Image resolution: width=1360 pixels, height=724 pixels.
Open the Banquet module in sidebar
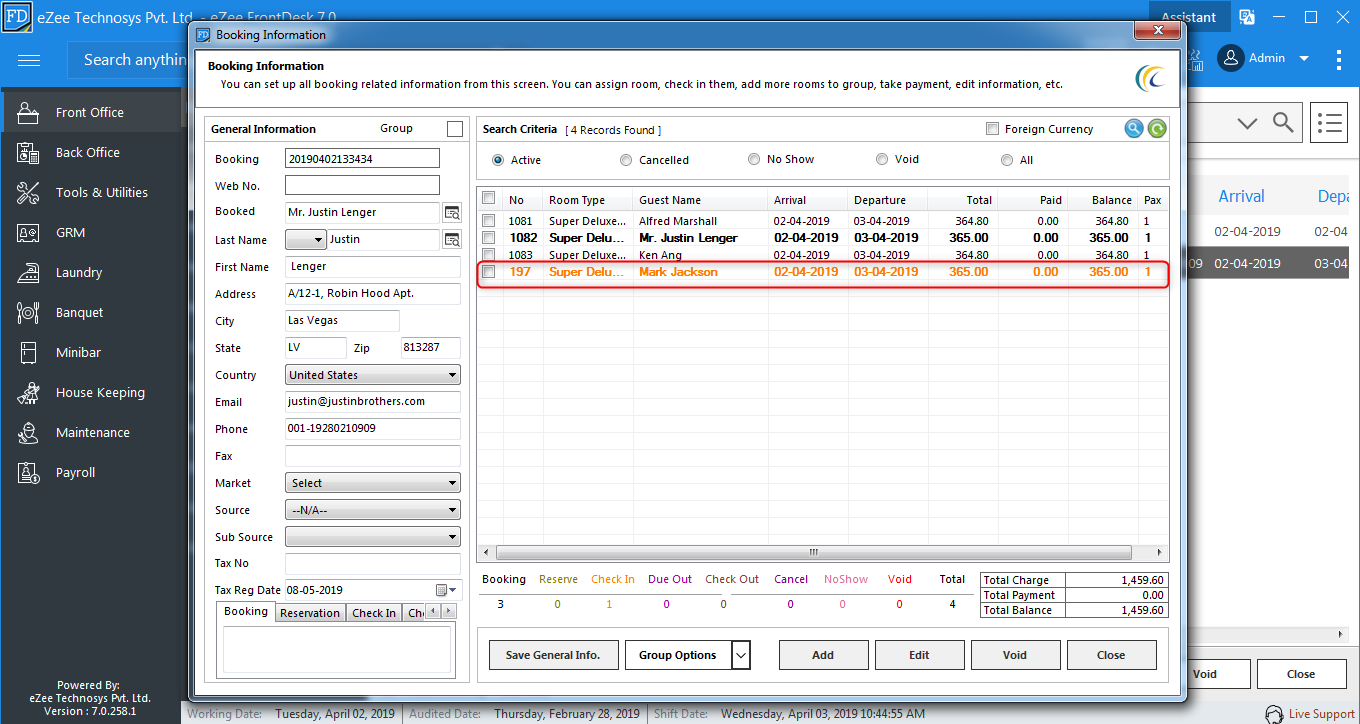(80, 312)
